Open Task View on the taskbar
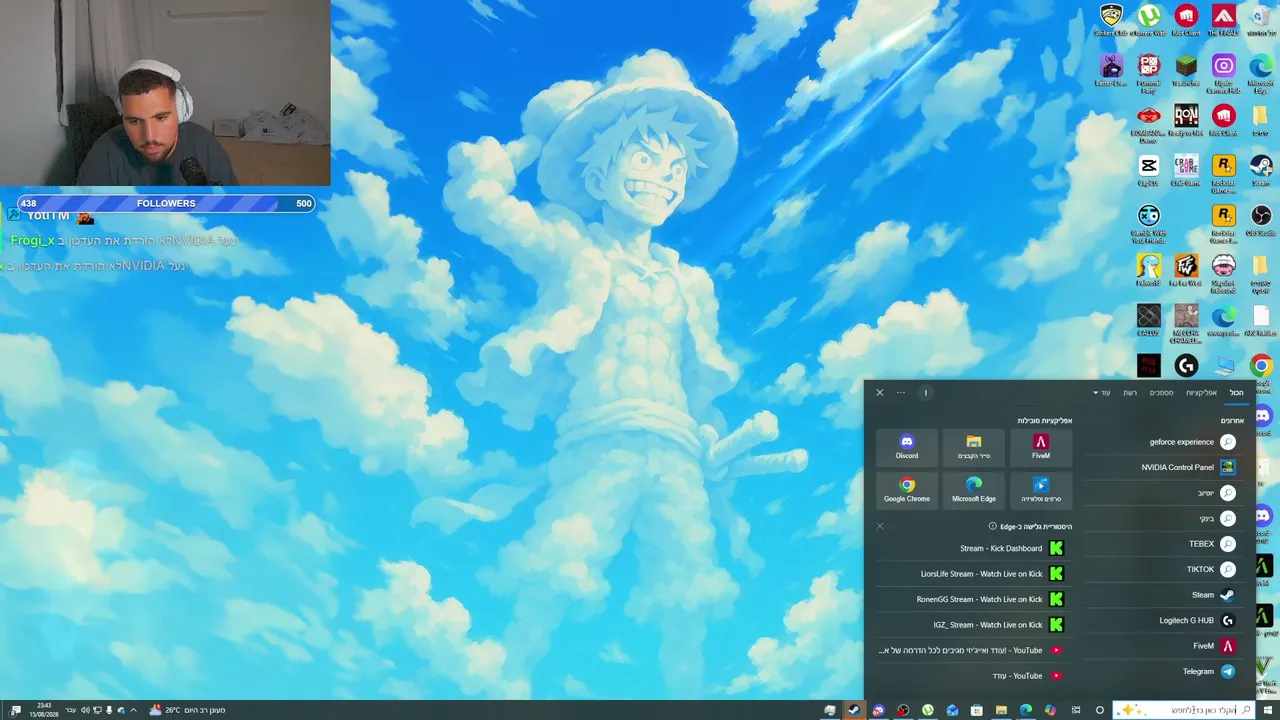This screenshot has height=720, width=1280. point(1076,710)
